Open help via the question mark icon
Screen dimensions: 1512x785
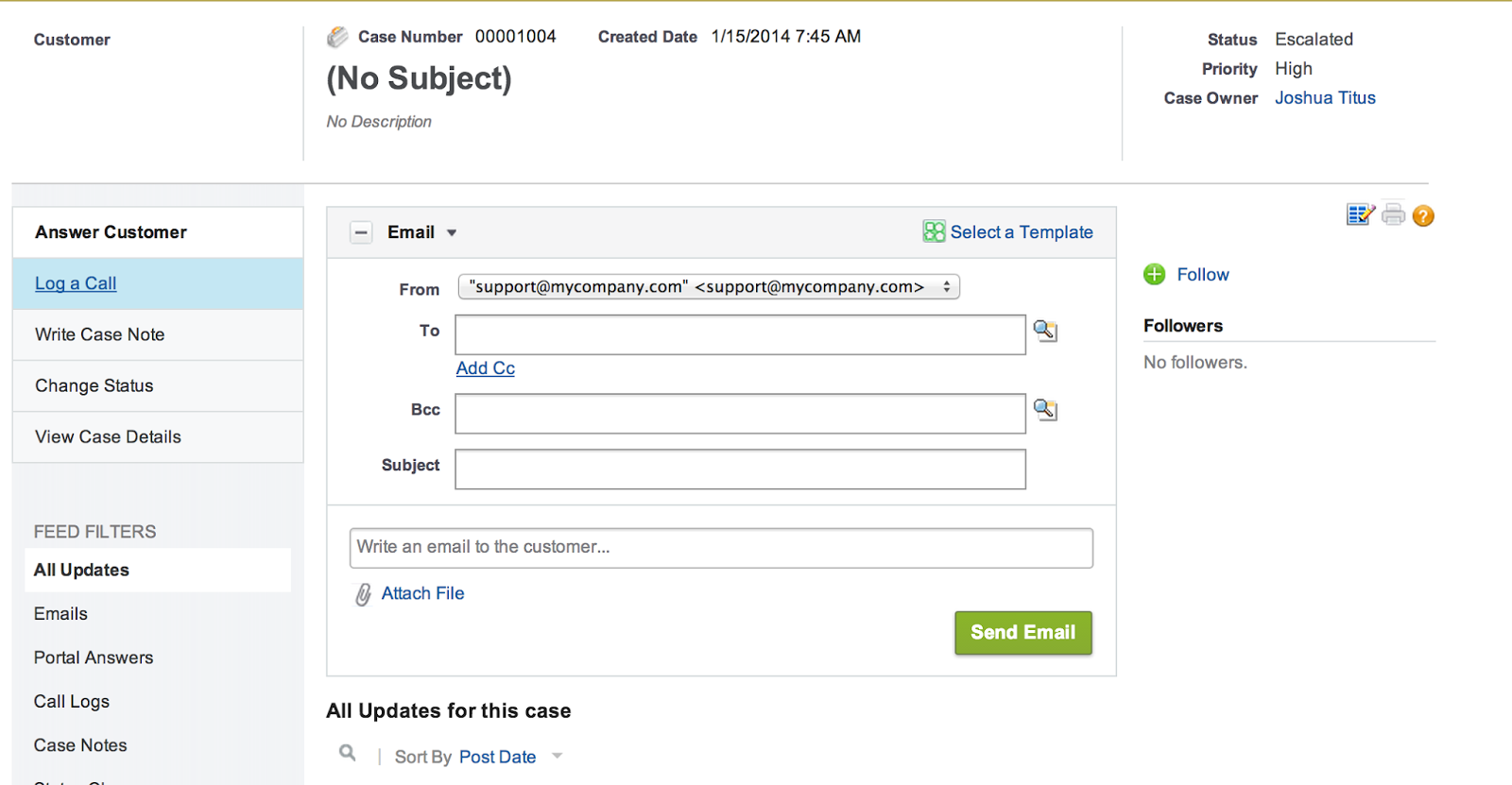pos(1423,216)
